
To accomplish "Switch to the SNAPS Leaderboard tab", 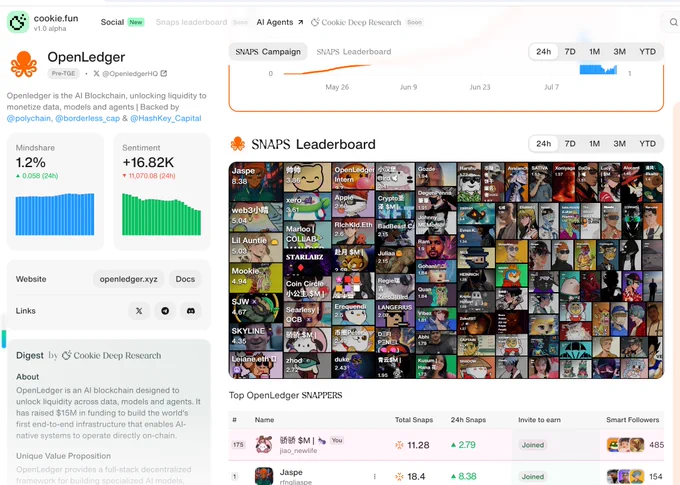I will point(354,52).
